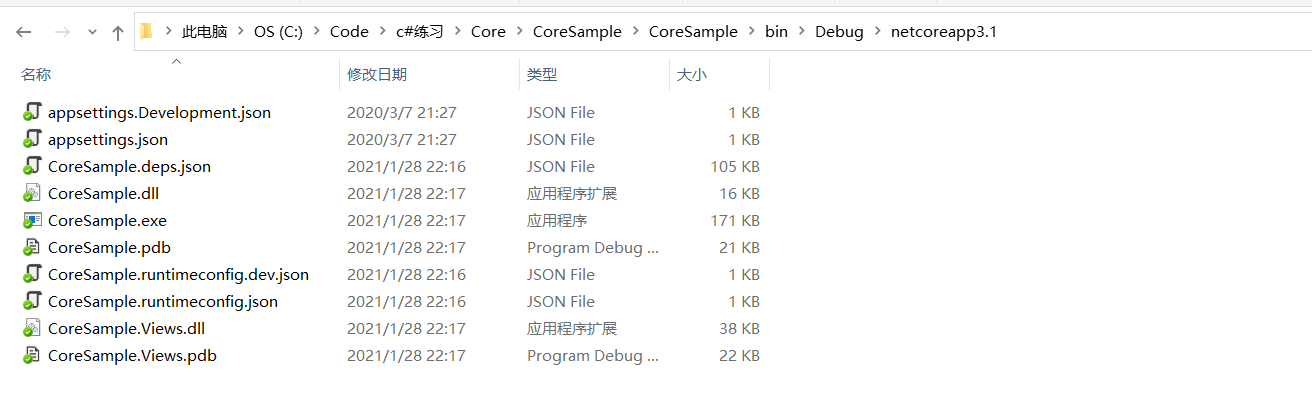The width and height of the screenshot is (1312, 419).
Task: Jump to 此电脑 in address bar
Action: [x=204, y=32]
